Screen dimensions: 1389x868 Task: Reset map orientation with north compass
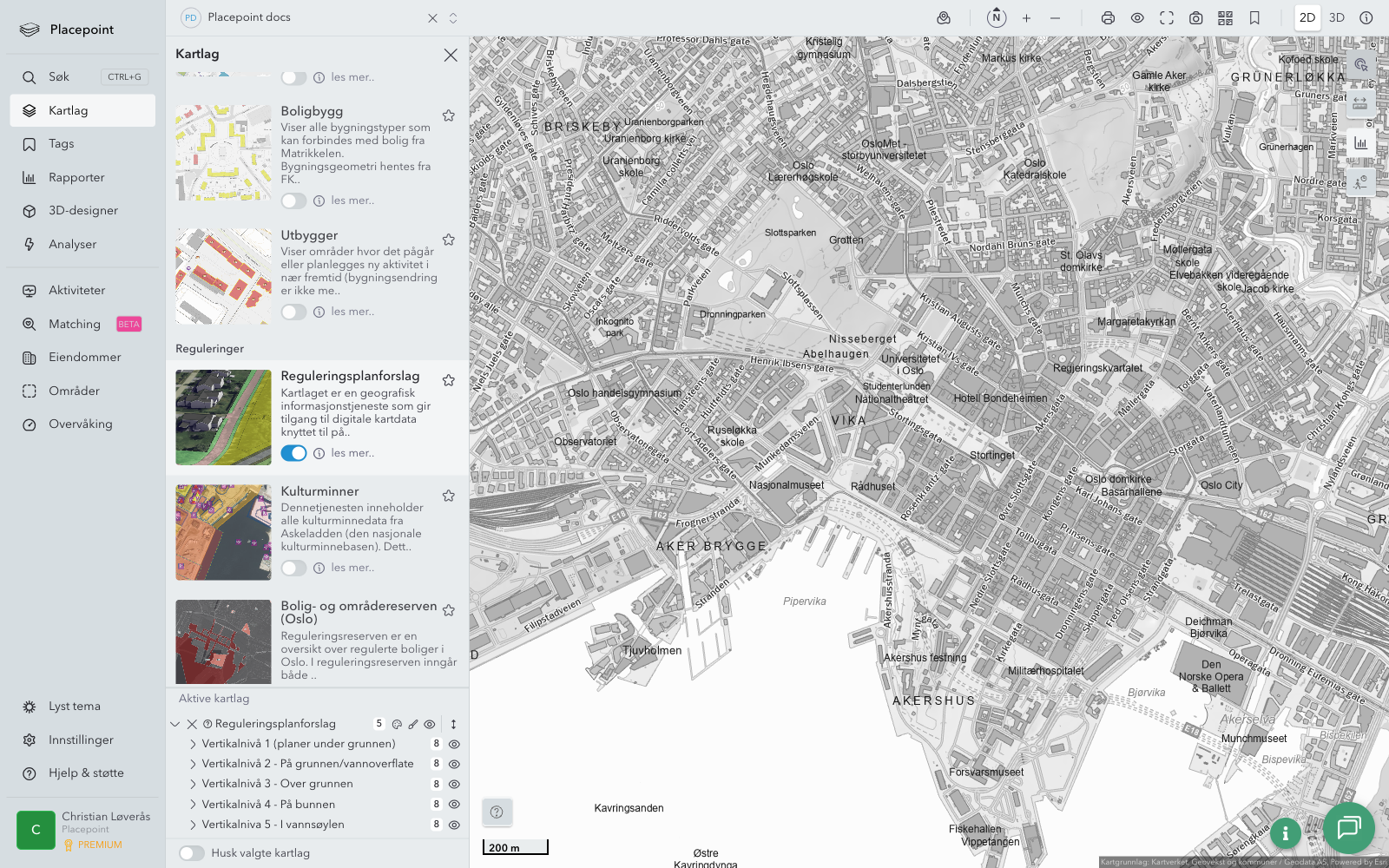pos(997,17)
